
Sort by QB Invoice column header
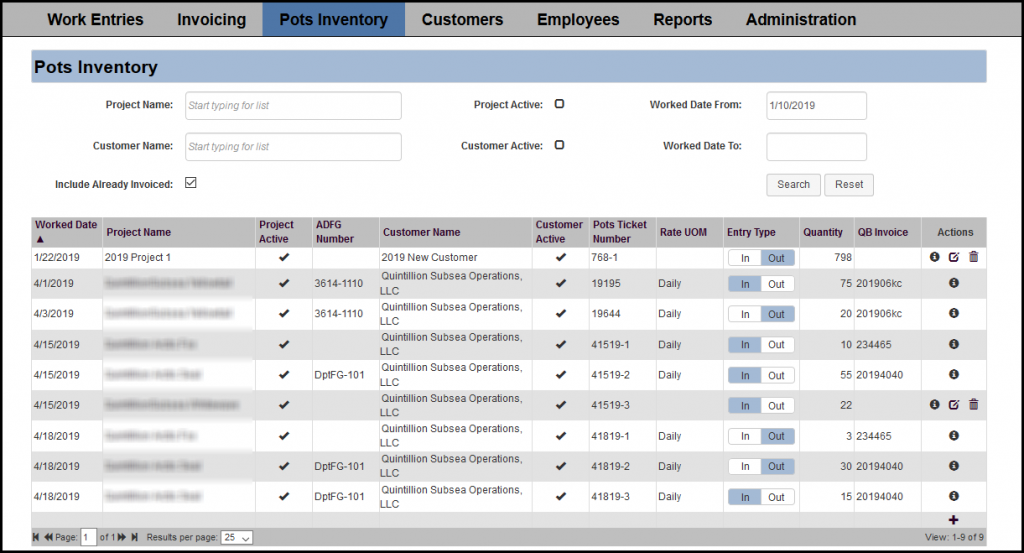(883, 232)
